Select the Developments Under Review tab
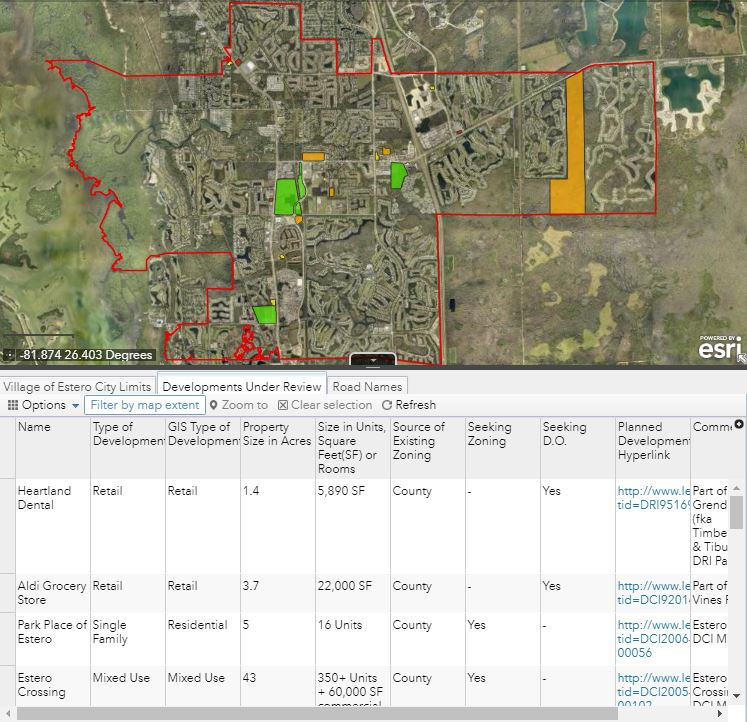Image resolution: width=747 pixels, height=722 pixels. coord(242,386)
